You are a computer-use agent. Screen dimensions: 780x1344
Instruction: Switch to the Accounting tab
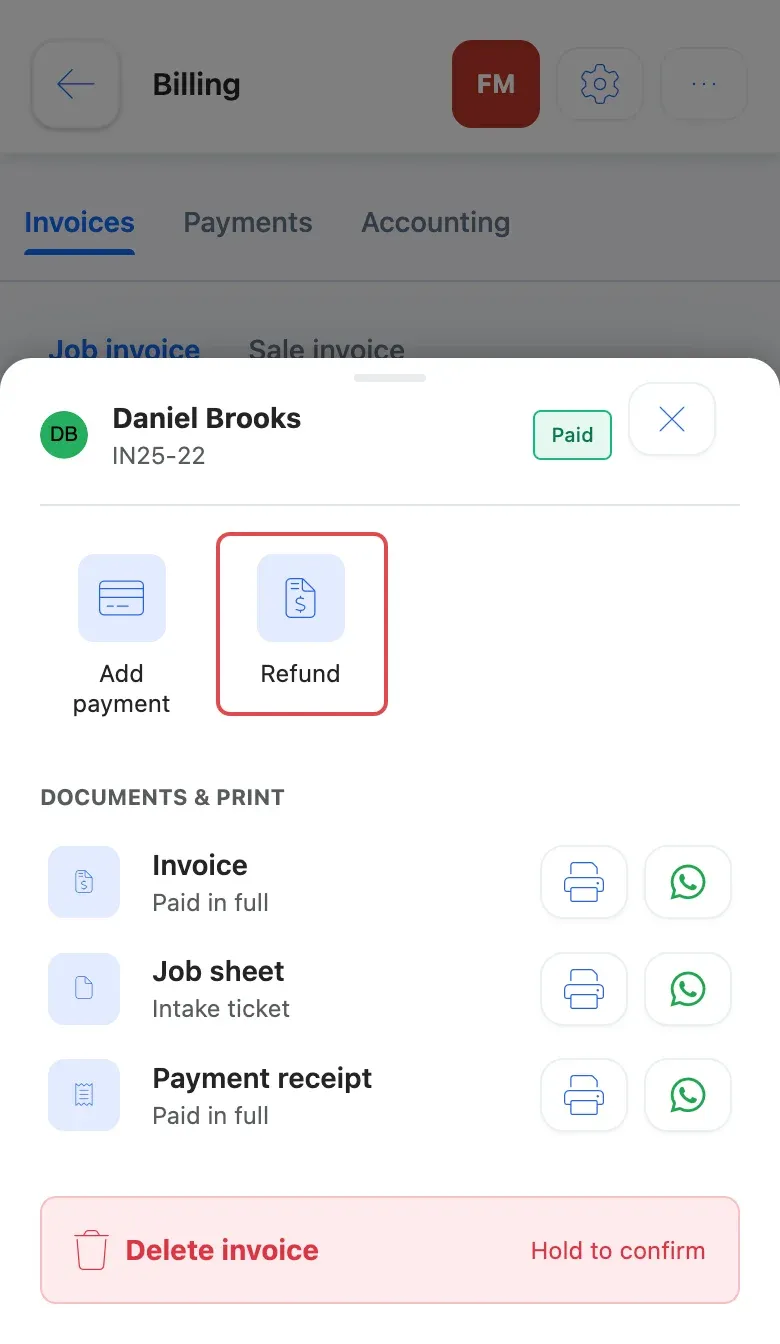coord(435,222)
